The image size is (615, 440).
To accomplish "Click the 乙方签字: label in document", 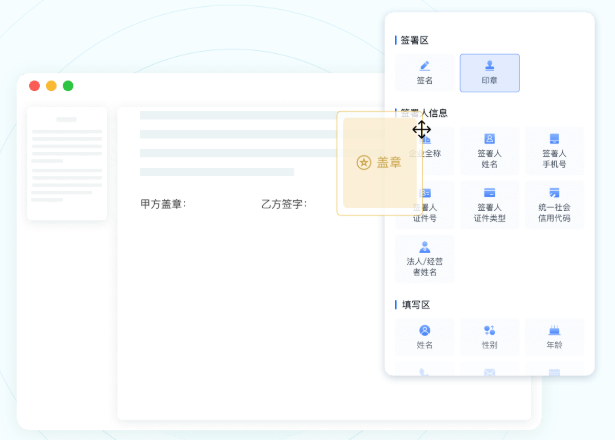I will tap(284, 204).
